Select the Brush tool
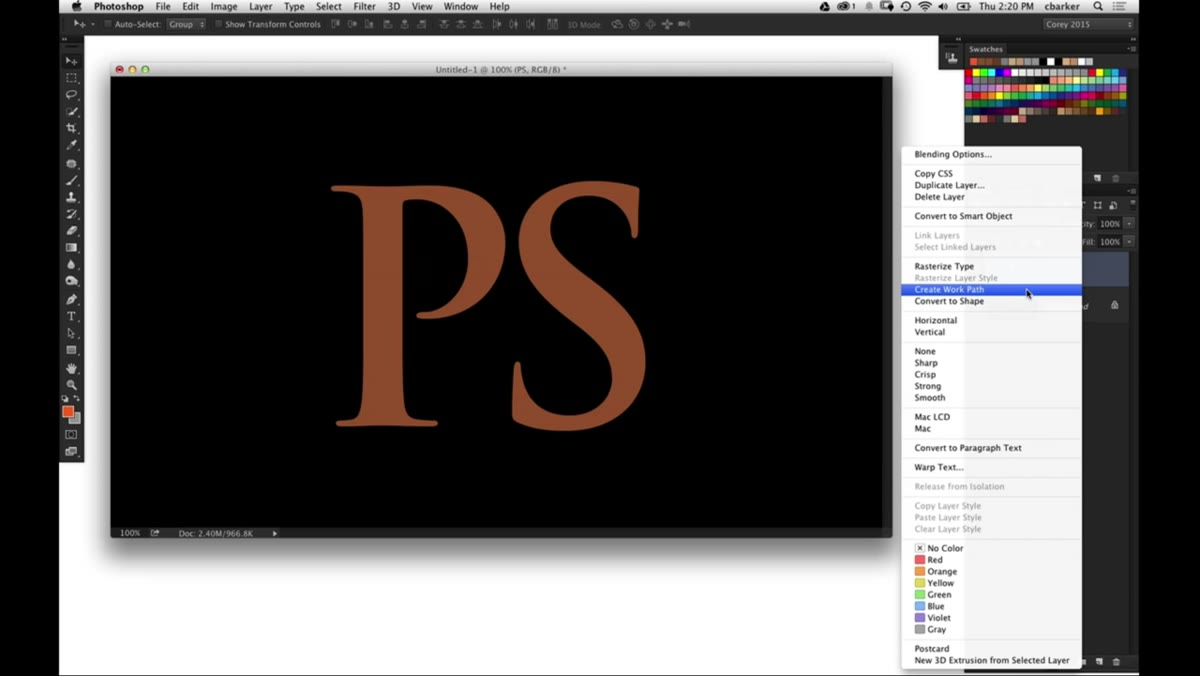The width and height of the screenshot is (1200, 676). pos(71,181)
